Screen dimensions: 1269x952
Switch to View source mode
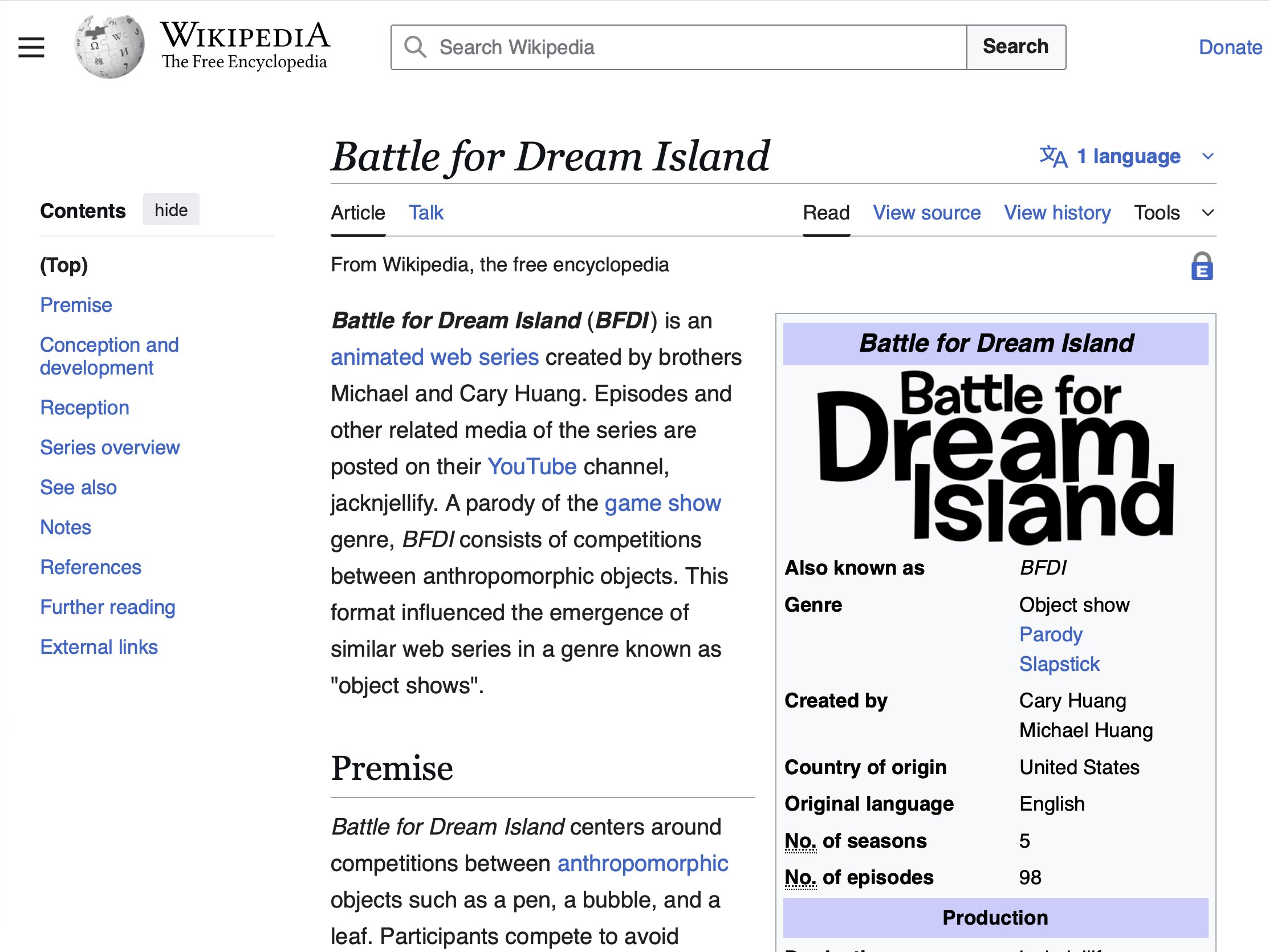(x=926, y=212)
